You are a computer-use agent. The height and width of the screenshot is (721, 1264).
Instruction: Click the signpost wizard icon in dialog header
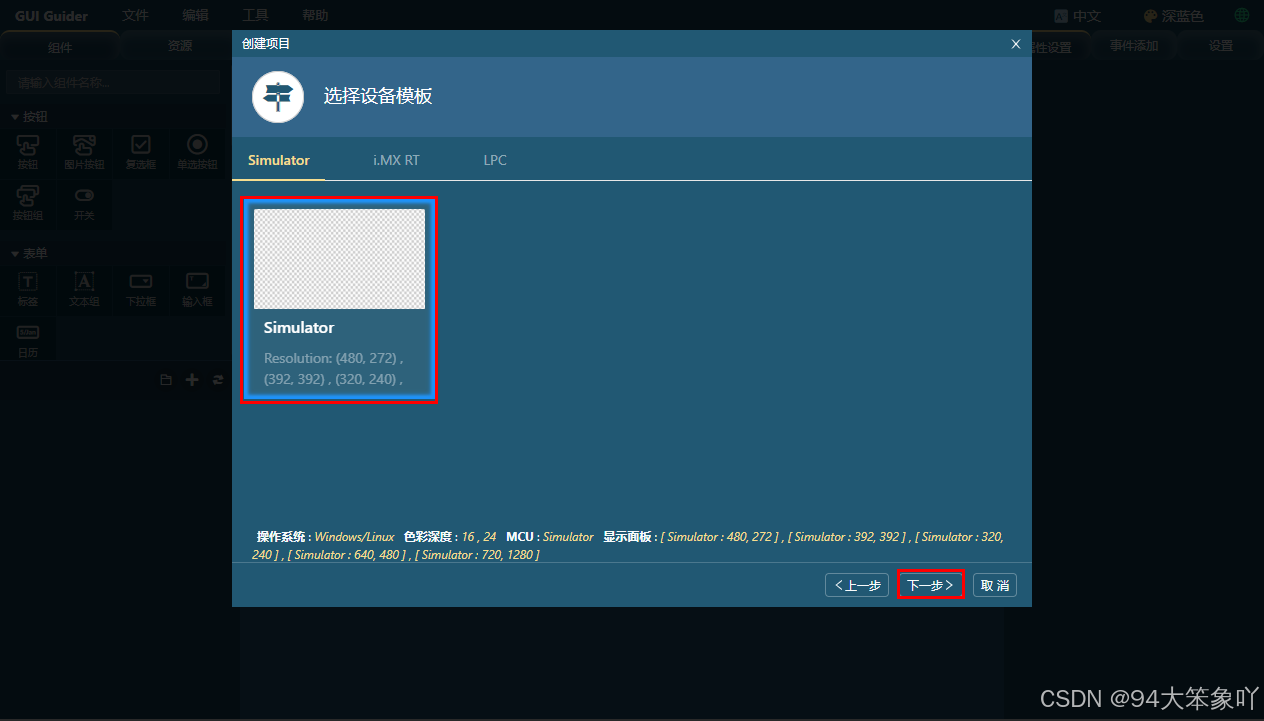point(278,97)
